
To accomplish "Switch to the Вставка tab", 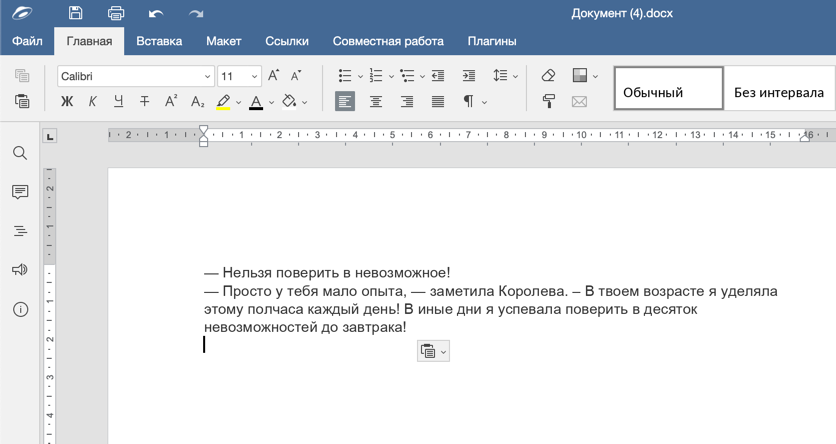I will (159, 41).
